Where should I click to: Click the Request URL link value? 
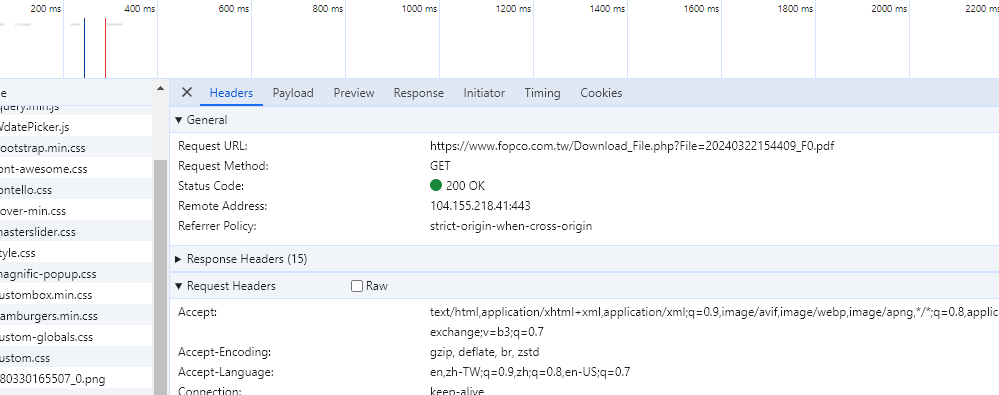pyautogui.click(x=632, y=146)
